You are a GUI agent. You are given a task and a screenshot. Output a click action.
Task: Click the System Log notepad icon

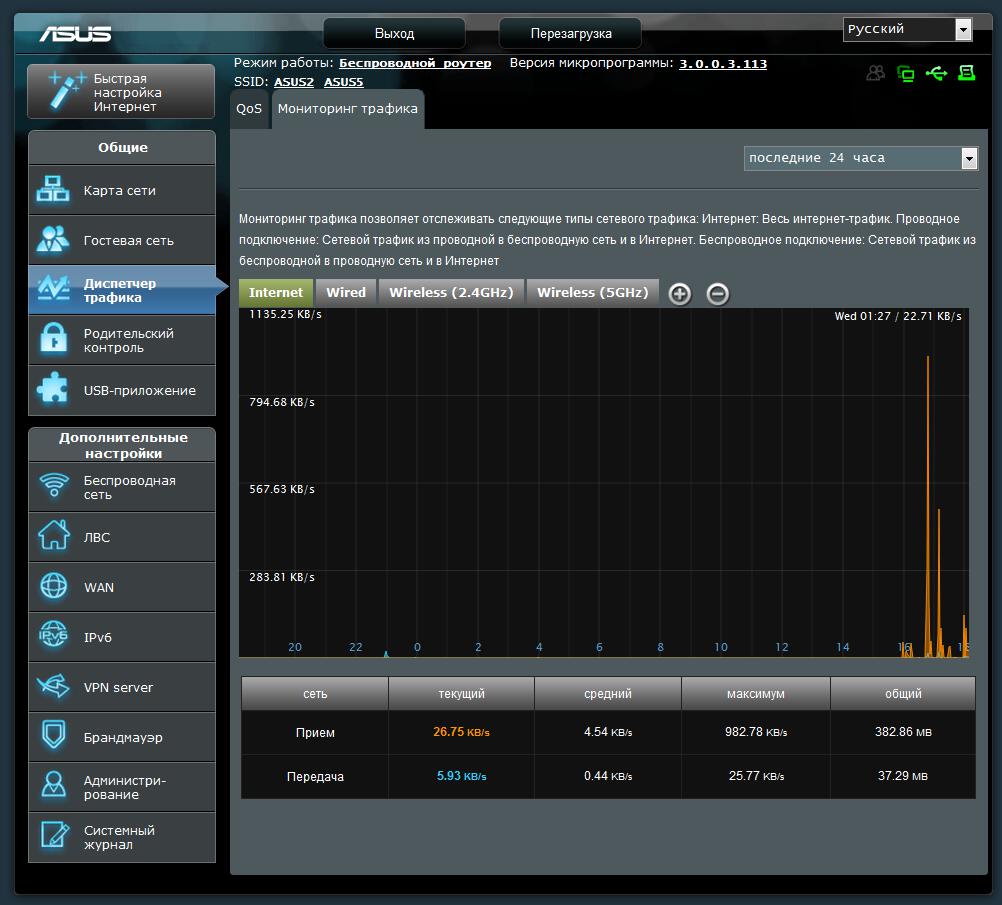tap(54, 835)
